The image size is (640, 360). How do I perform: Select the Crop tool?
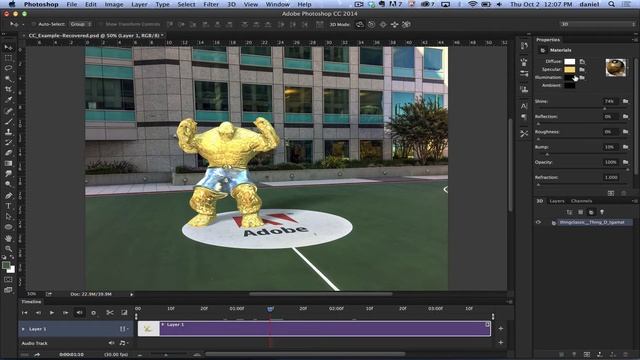(x=8, y=89)
